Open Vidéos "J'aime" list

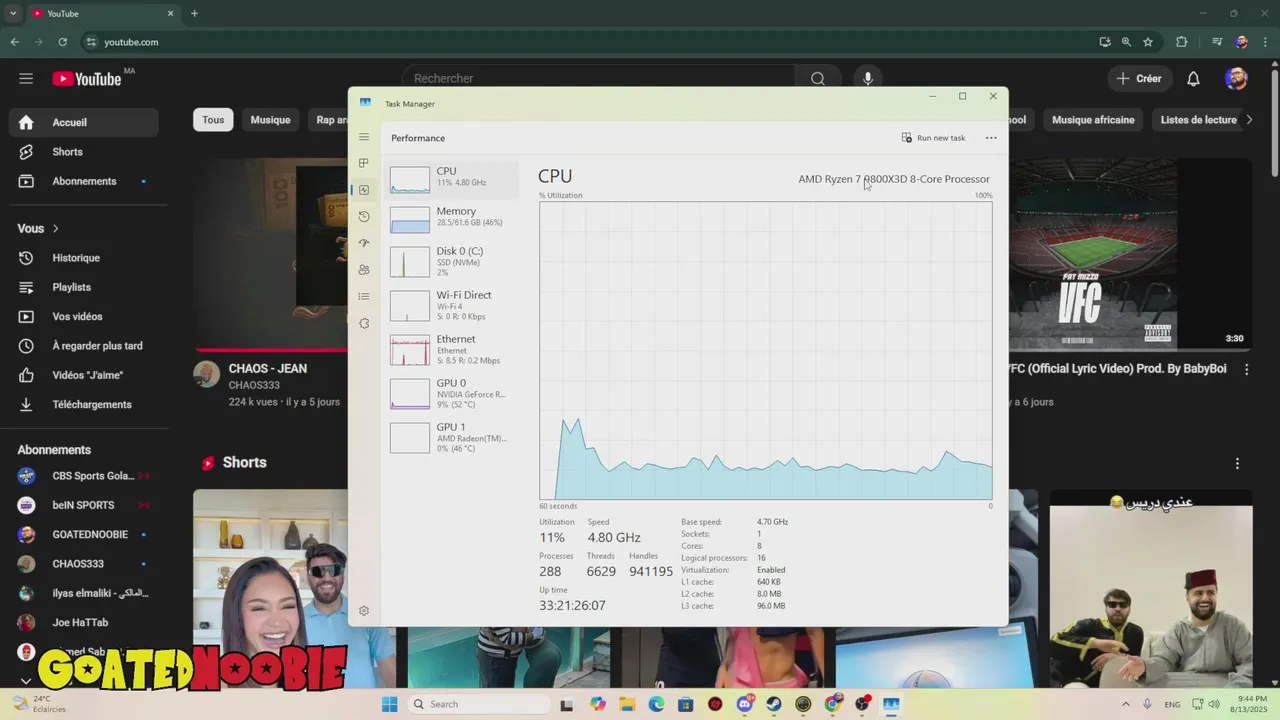pos(84,375)
